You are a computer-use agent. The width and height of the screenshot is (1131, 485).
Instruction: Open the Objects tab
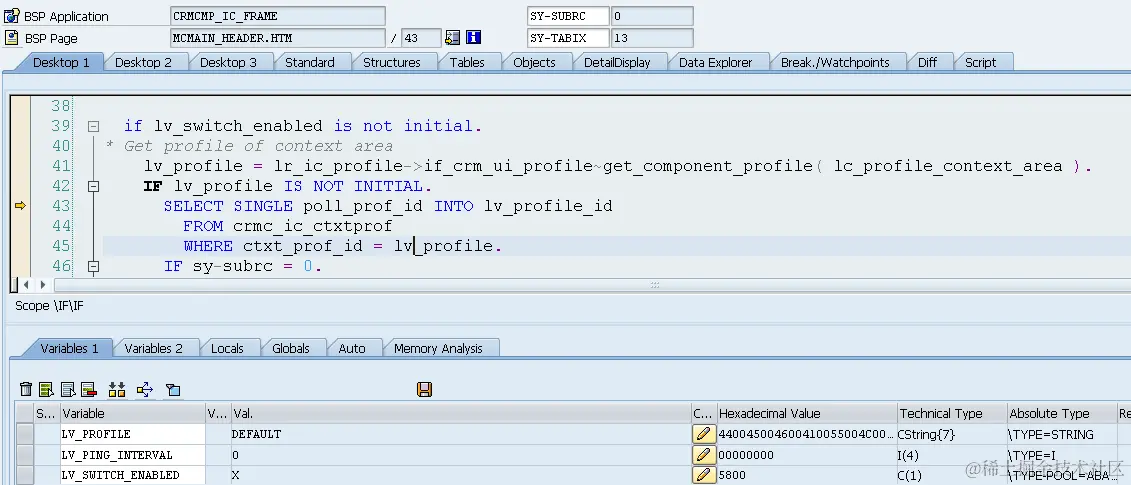pyautogui.click(x=534, y=62)
